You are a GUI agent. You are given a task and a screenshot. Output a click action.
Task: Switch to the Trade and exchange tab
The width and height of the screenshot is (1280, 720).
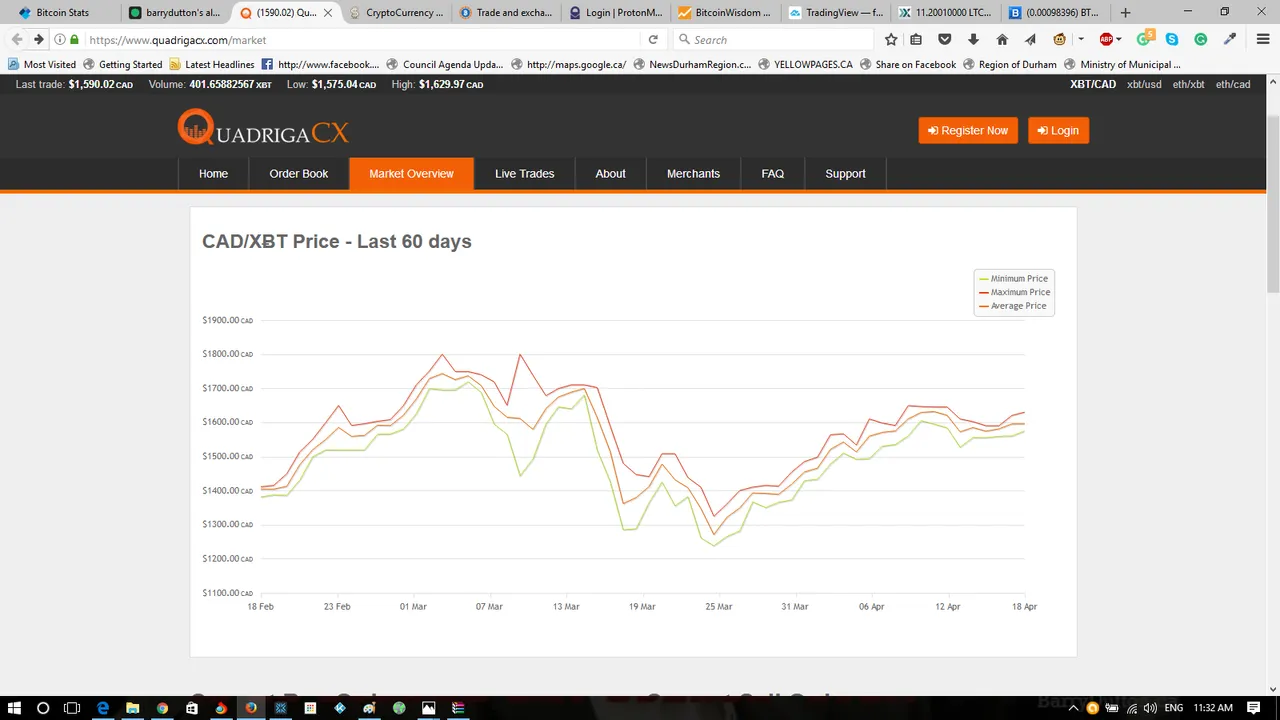506,13
